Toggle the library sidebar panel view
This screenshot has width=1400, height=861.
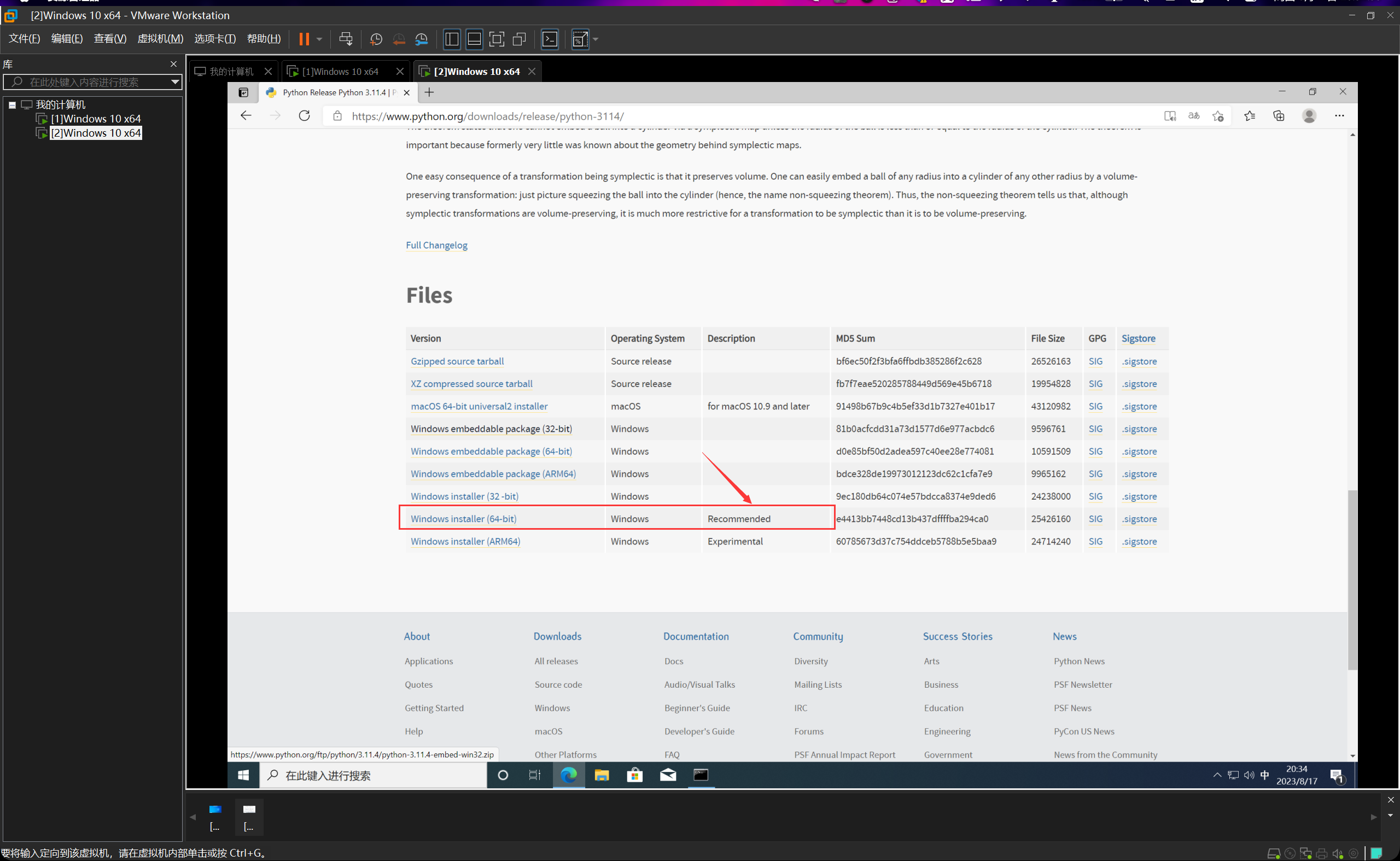pos(452,39)
